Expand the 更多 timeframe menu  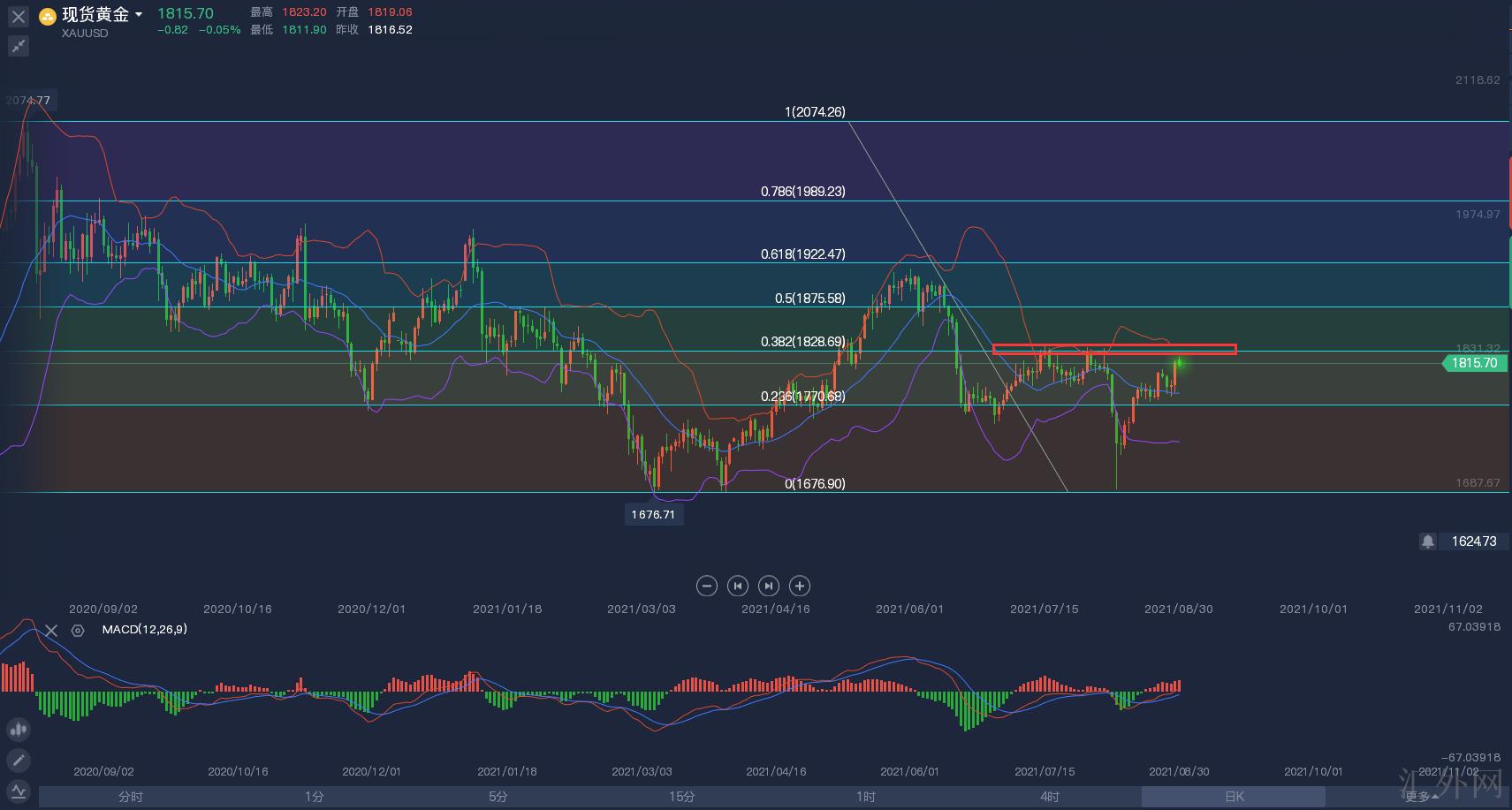tap(1420, 797)
